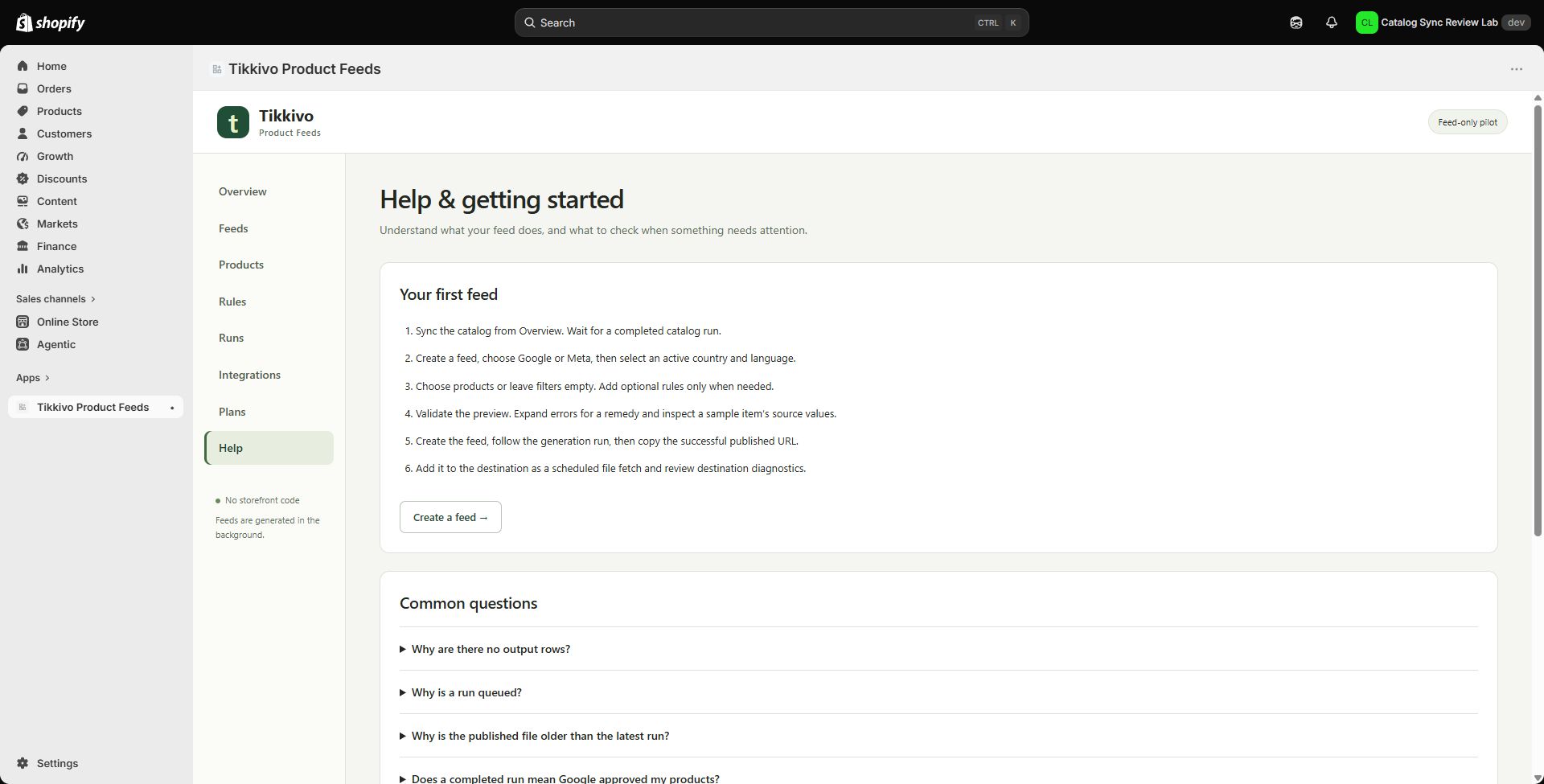Click the Analytics bar chart icon
1544x784 pixels.
click(23, 269)
